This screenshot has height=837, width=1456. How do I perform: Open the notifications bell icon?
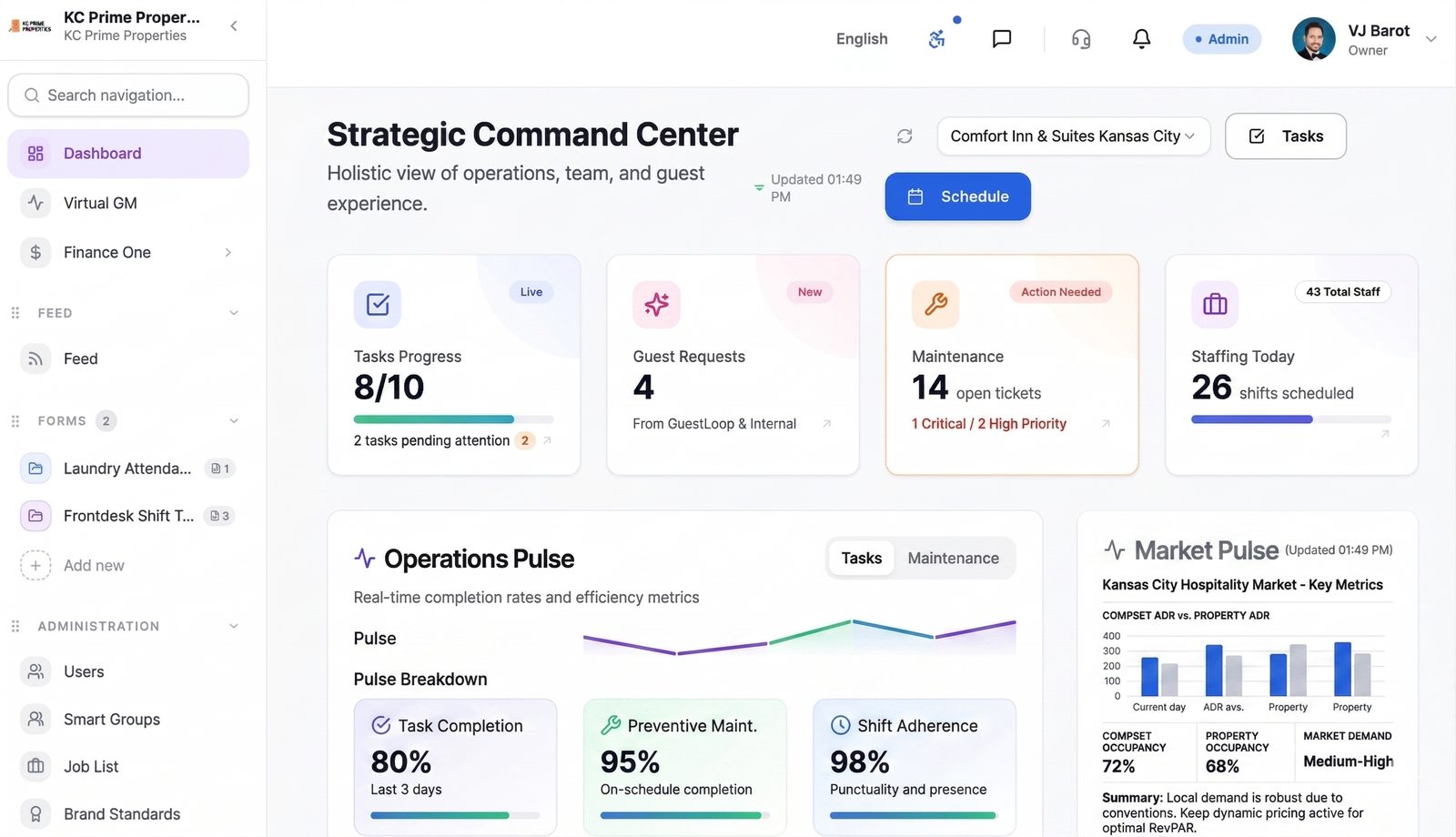pos(1141,38)
